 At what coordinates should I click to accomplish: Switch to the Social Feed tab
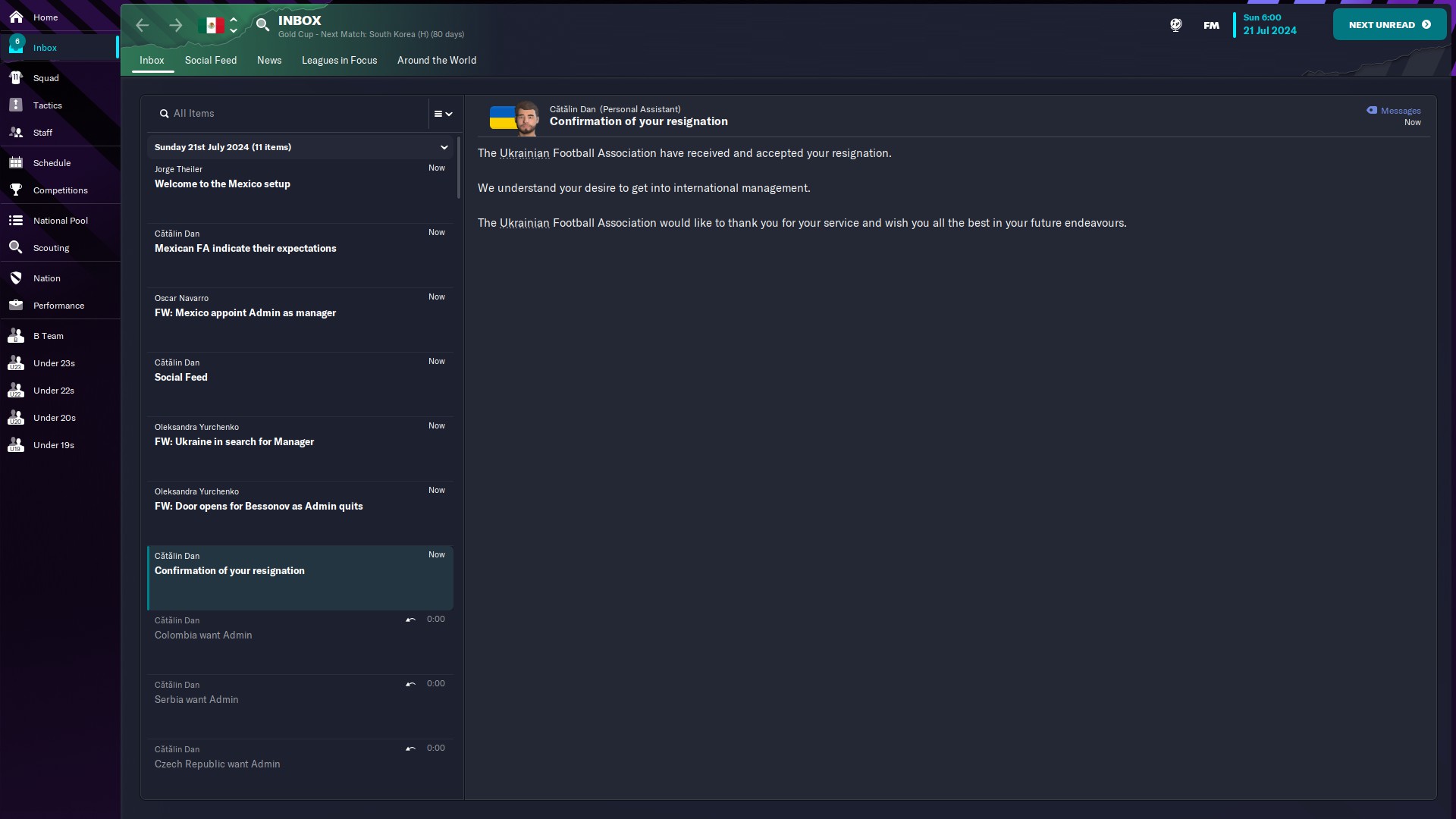211,61
